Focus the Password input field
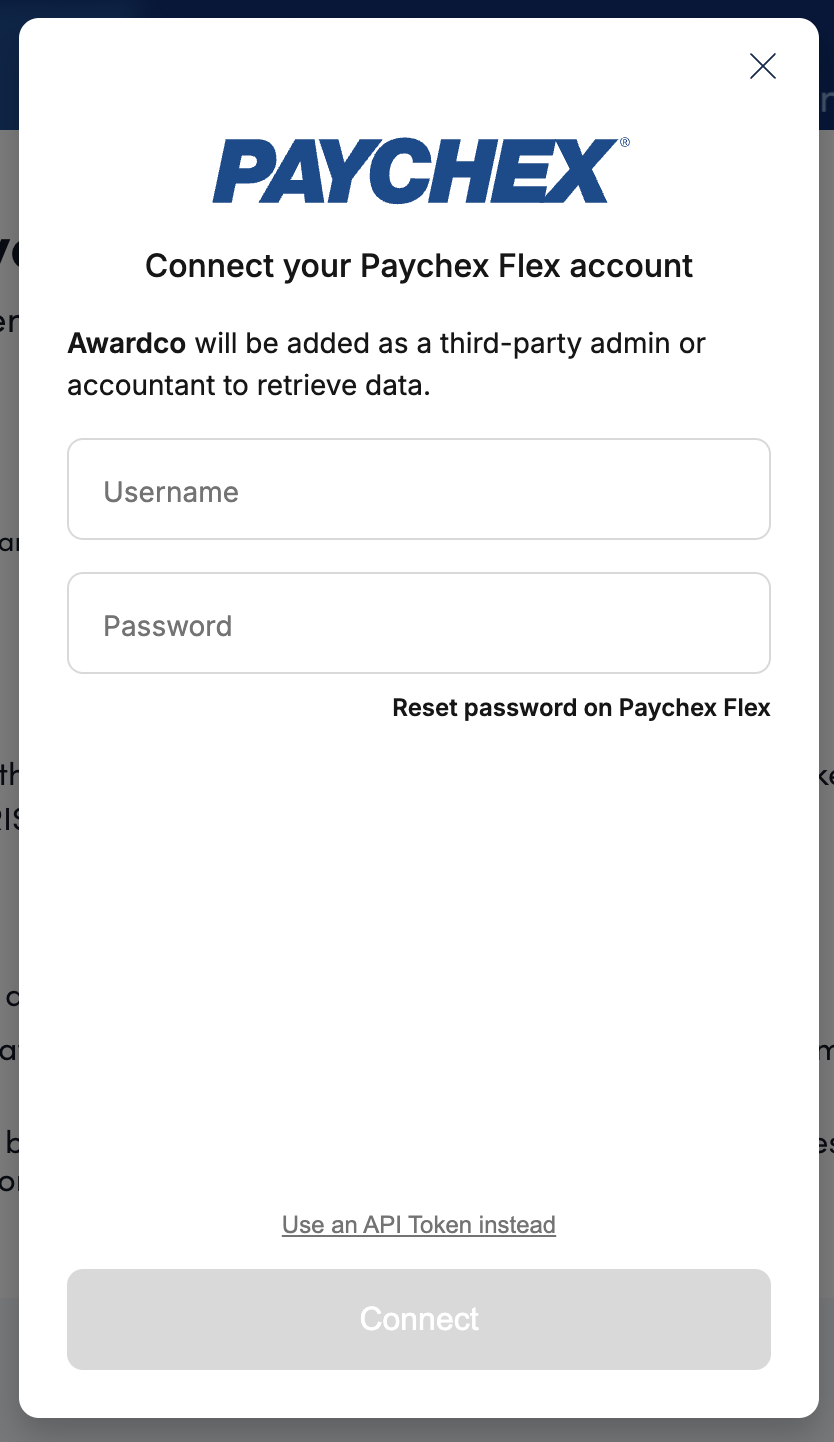Image resolution: width=834 pixels, height=1442 pixels. 419,623
